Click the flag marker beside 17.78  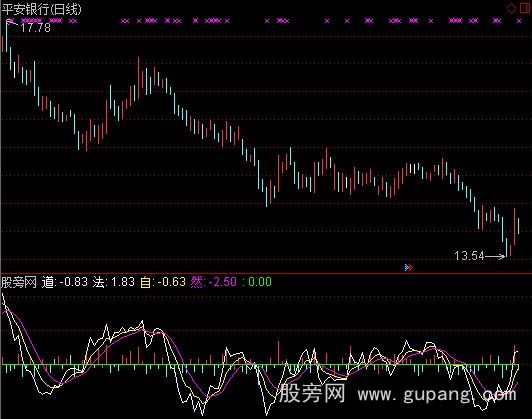pyautogui.click(x=11, y=22)
